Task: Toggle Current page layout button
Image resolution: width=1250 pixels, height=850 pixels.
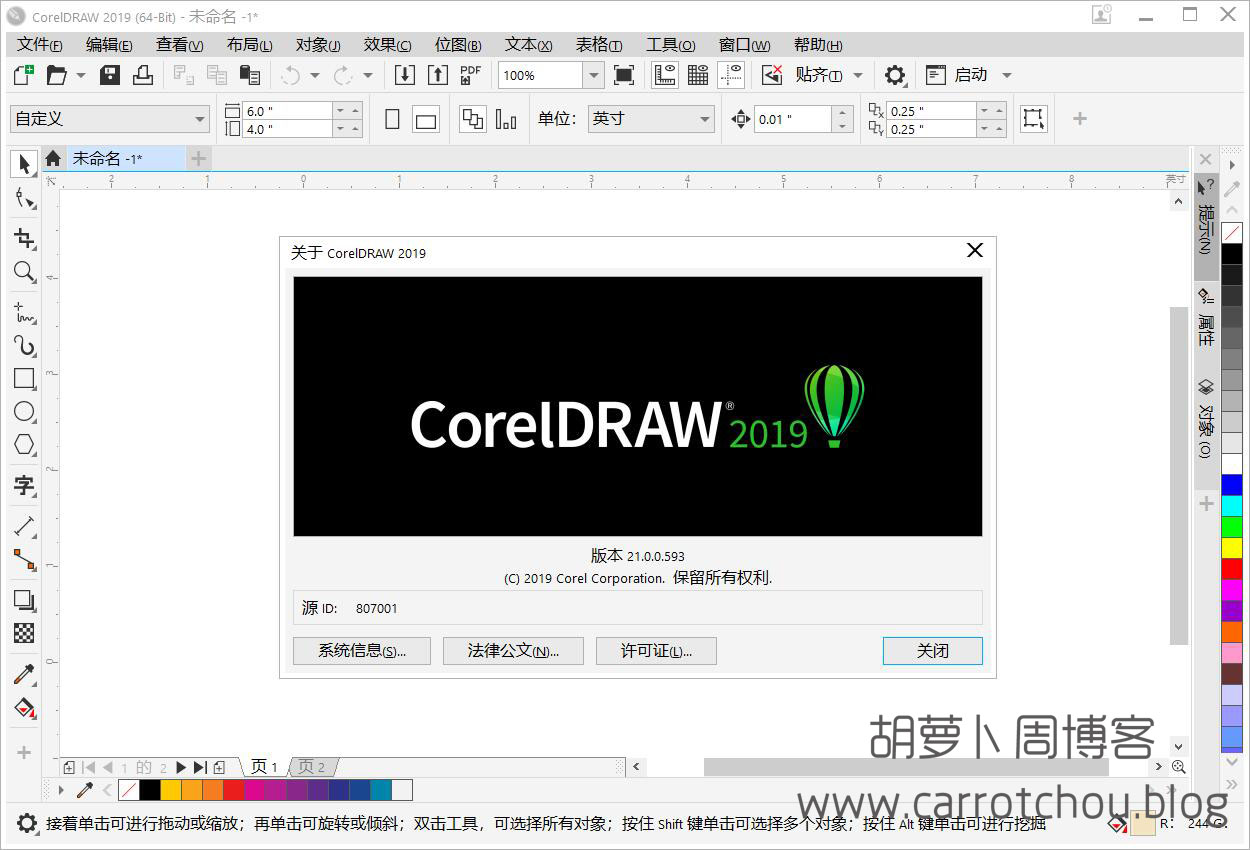Action: coord(506,119)
